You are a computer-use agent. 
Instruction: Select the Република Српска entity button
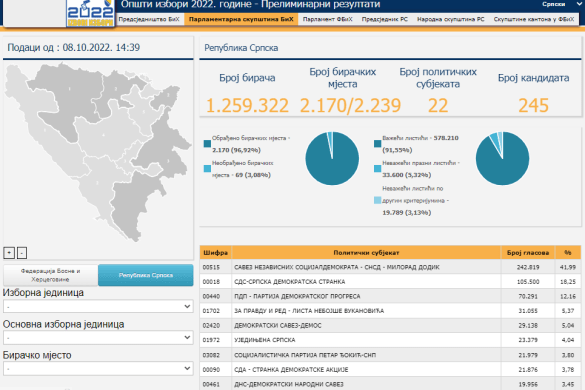[x=146, y=275]
